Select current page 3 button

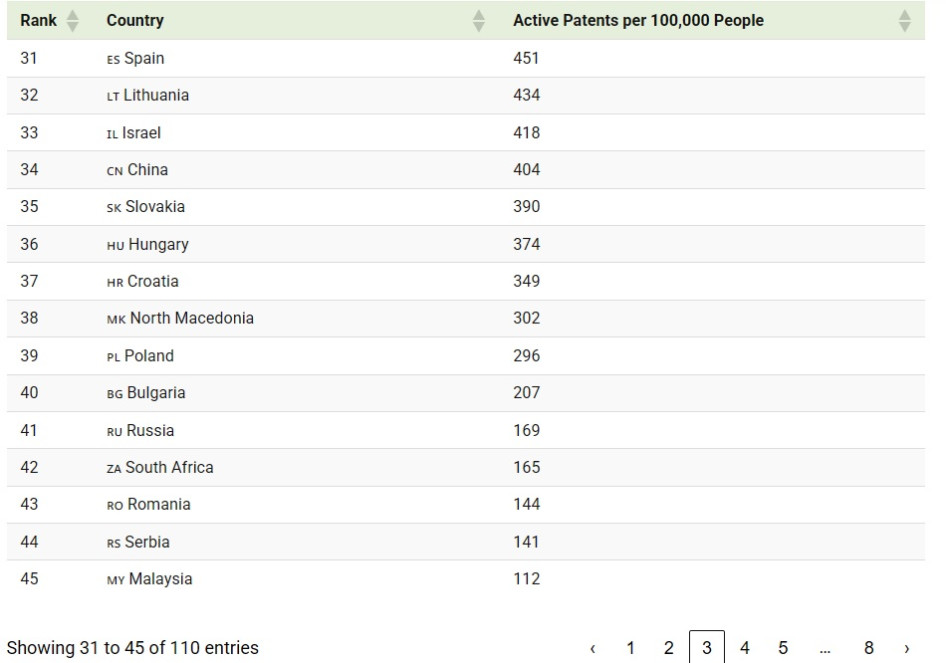pos(707,648)
